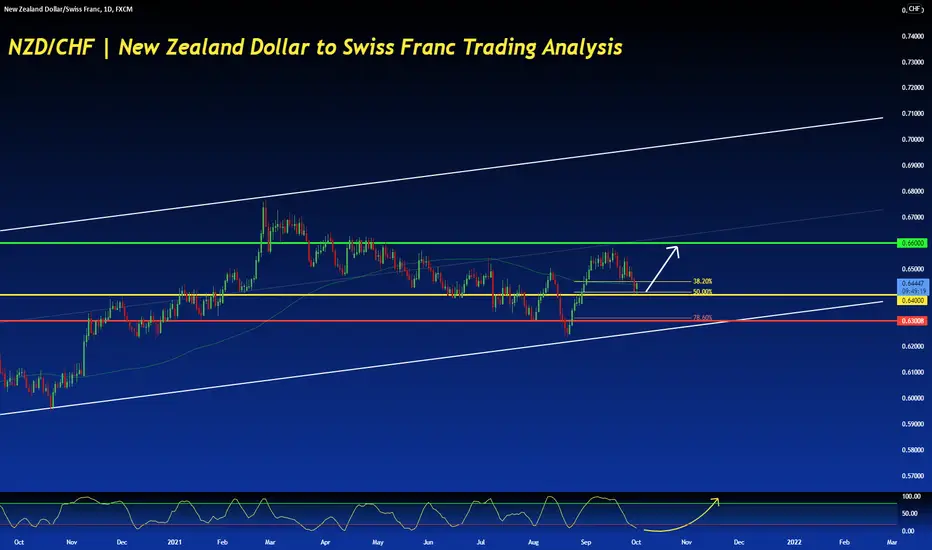Click the oscillator 0.00 scale value
Viewport: 932px width, 550px height.
(909, 531)
